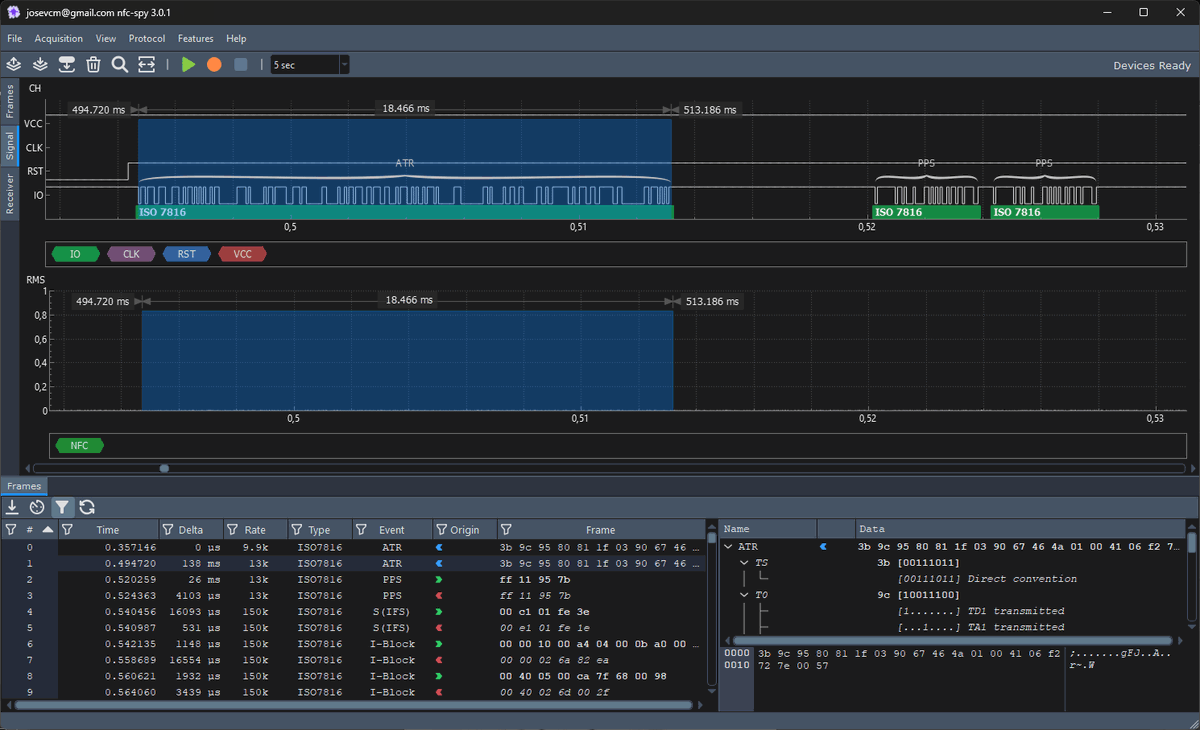This screenshot has height=730, width=1200.
Task: Select the bottom Frames panel tab
Action: 24,486
